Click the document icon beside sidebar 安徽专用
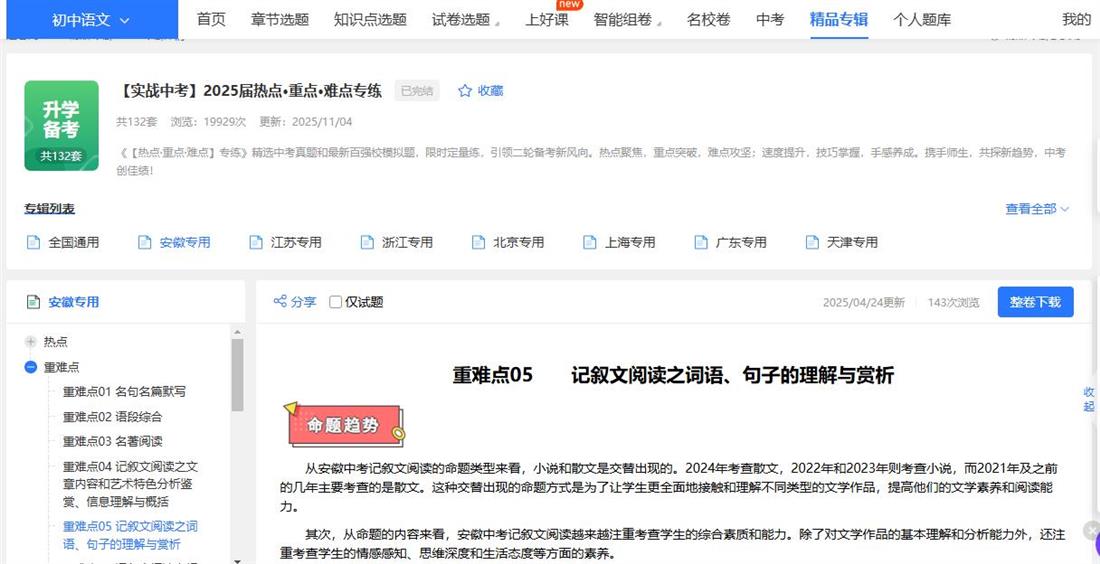The height and width of the screenshot is (564, 1100). point(33,302)
